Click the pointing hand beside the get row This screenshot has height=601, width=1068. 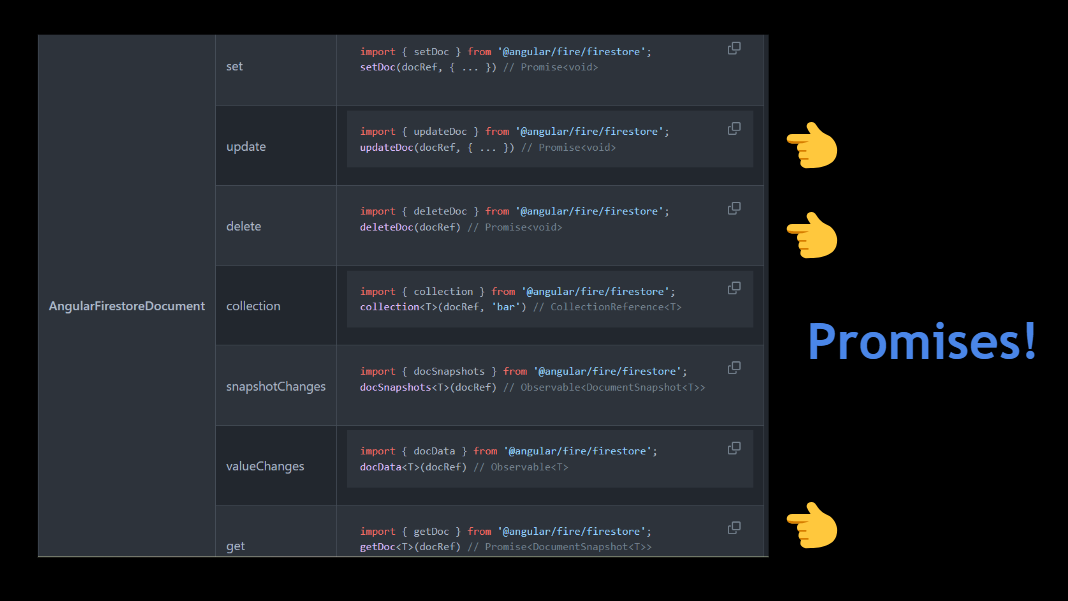(x=811, y=525)
